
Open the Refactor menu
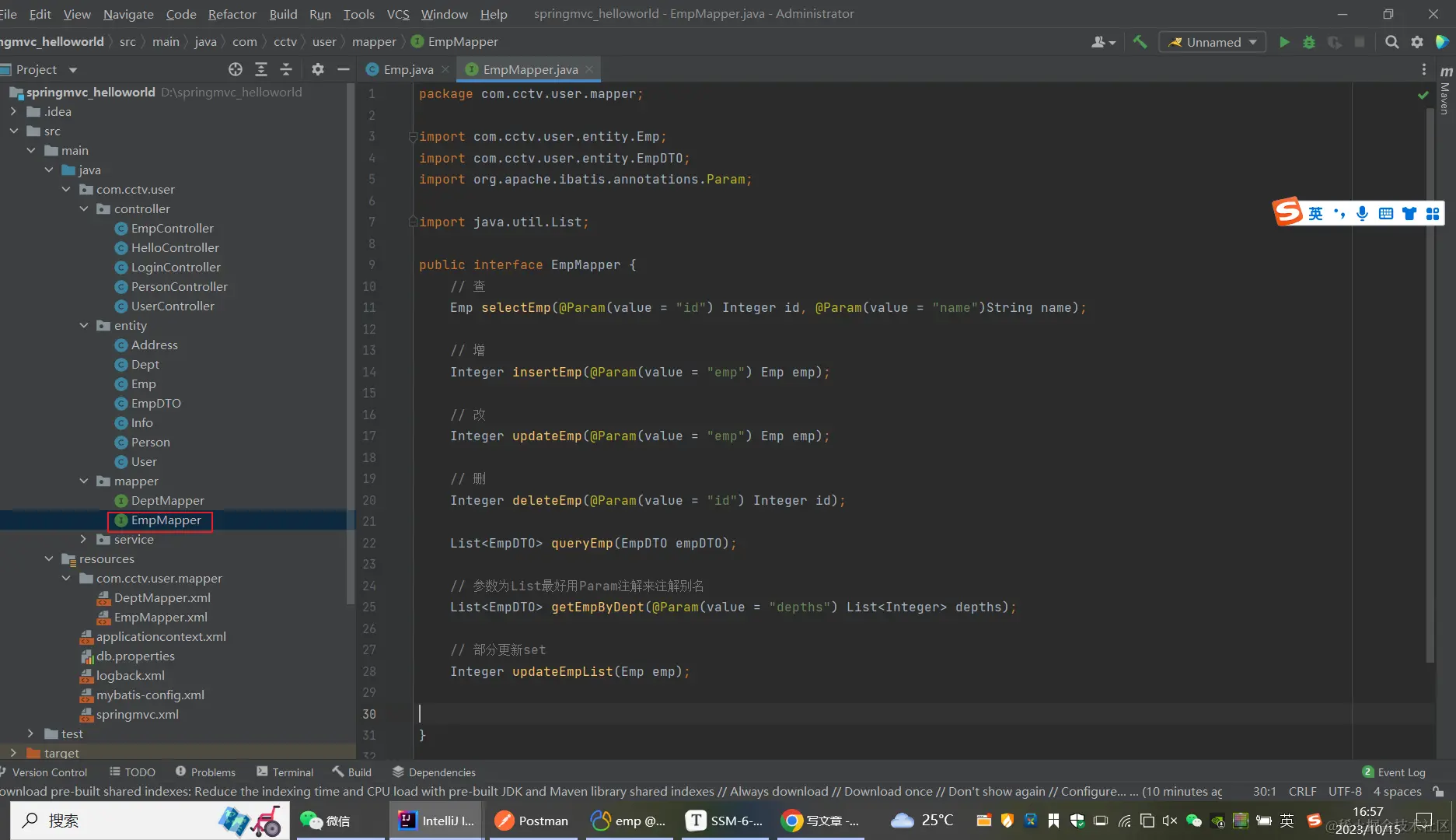tap(232, 14)
